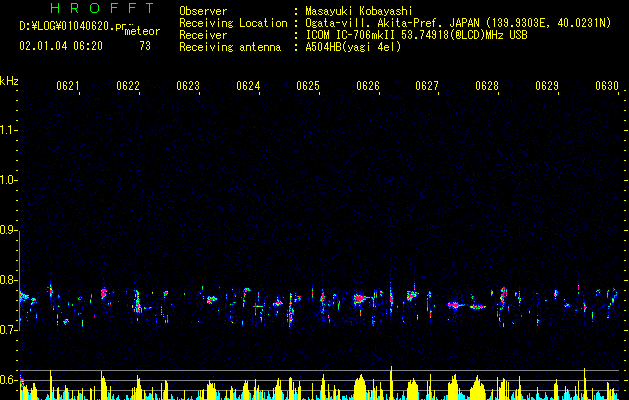The width and height of the screenshot is (629, 400).
Task: Click location Ogata-vill. Akita-Pref. JAPAN text
Action: pyautogui.click(x=458, y=23)
